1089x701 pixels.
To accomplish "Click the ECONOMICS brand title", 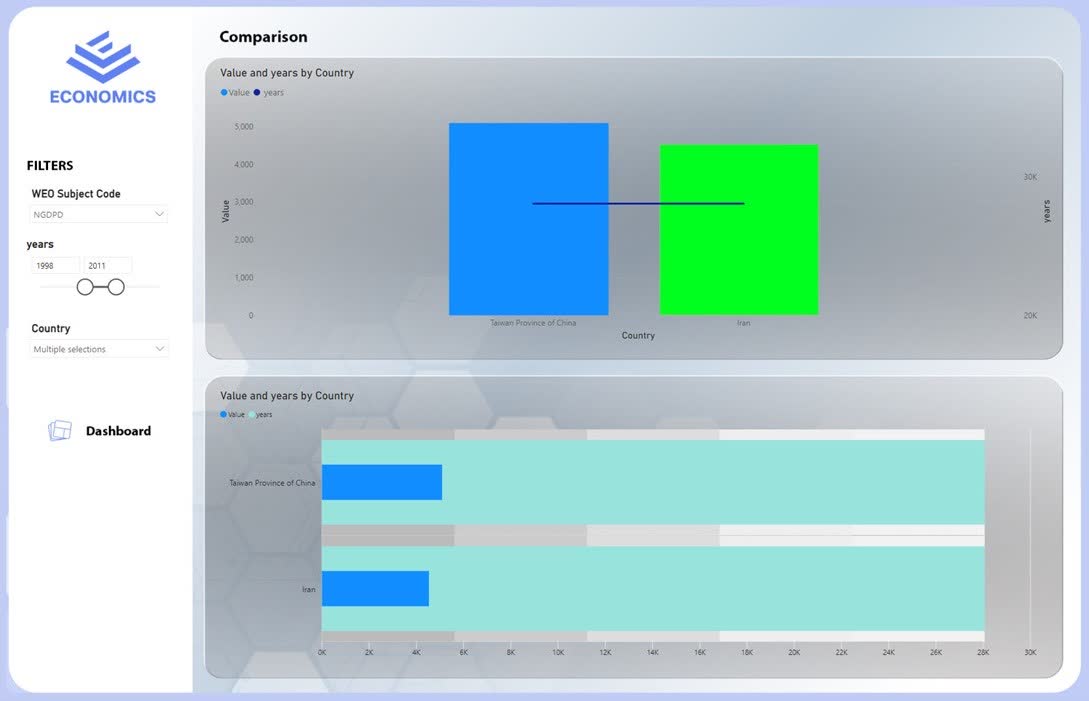I will coord(103,97).
